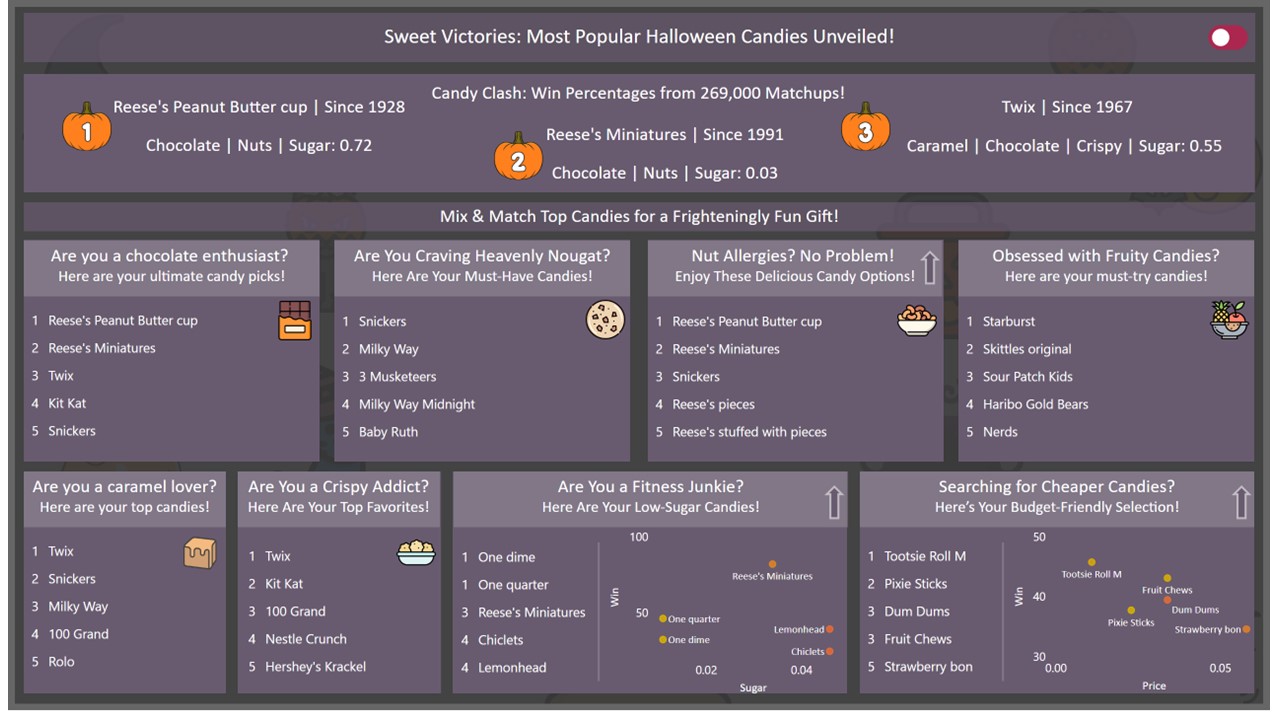Viewport: 1280px width, 720px height.
Task: Click One quarter in low-sugar list
Action: pos(513,585)
